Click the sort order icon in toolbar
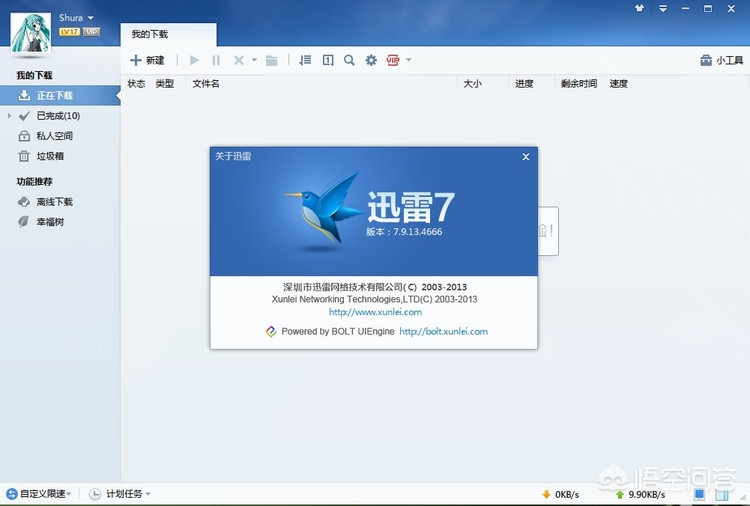 point(306,61)
